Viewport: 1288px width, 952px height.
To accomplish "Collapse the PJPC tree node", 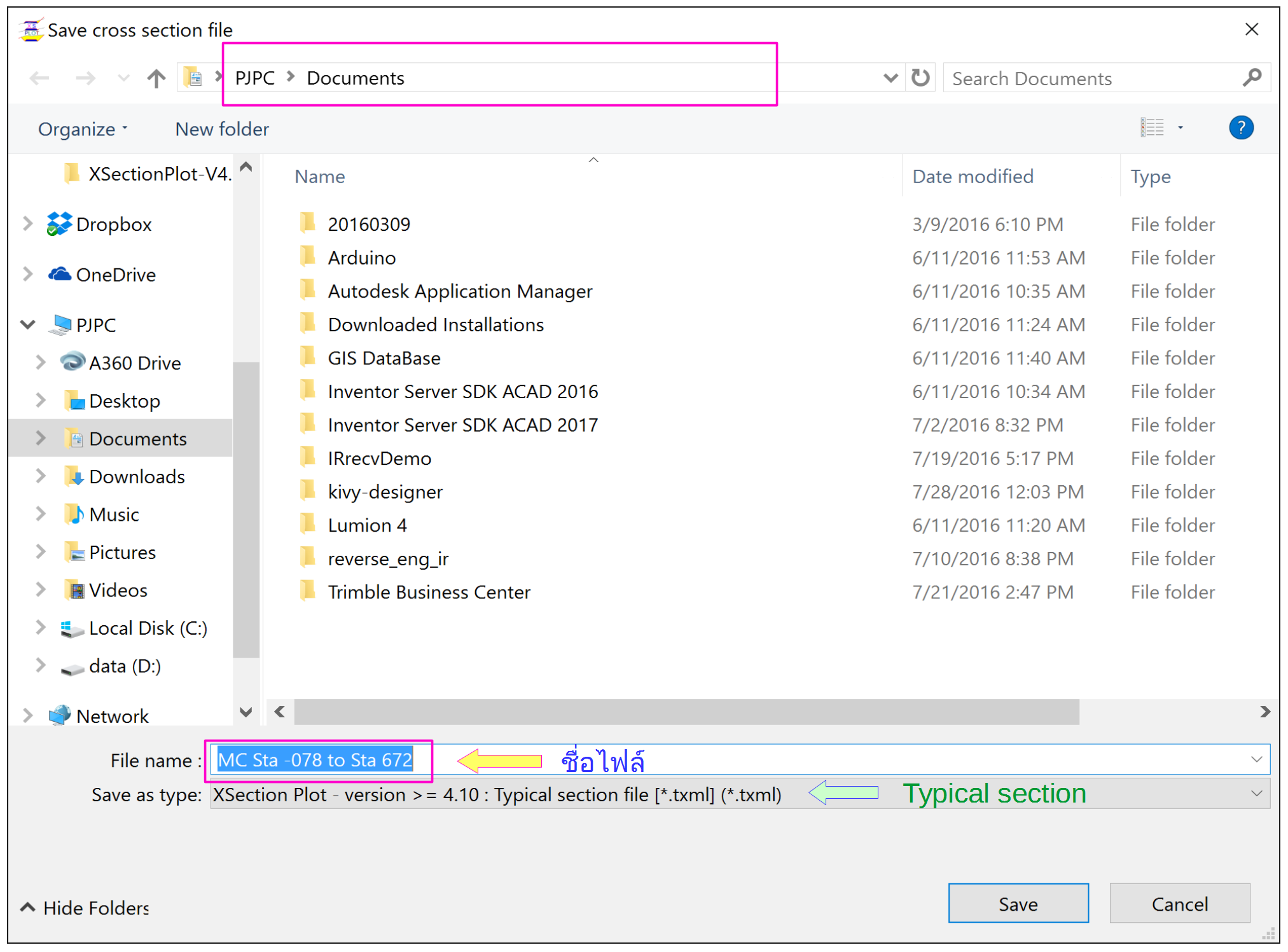I will 27,324.
